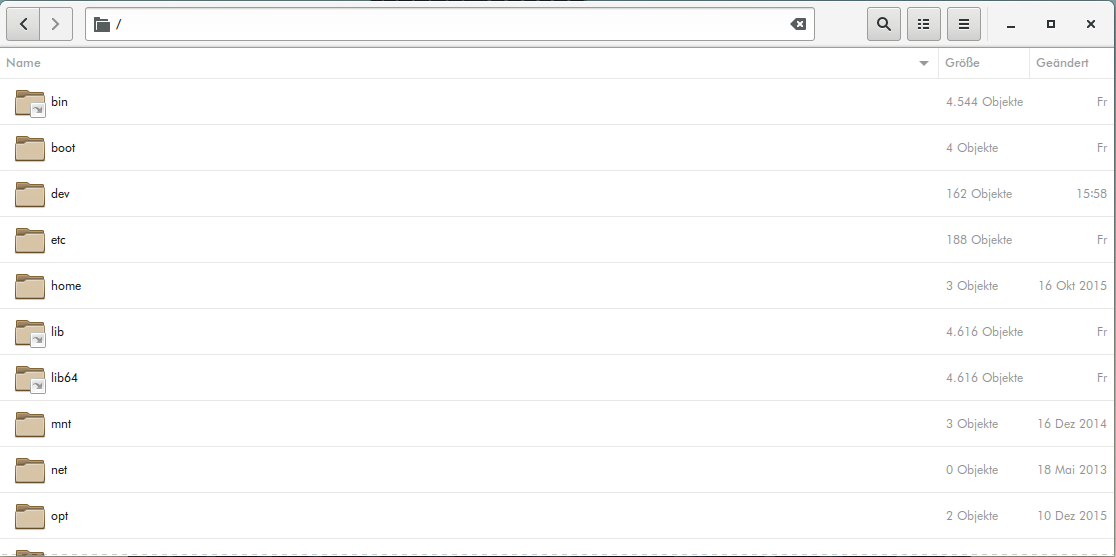Sort by the Größe column header
Viewport: 1116px width, 557px height.
coord(961,63)
